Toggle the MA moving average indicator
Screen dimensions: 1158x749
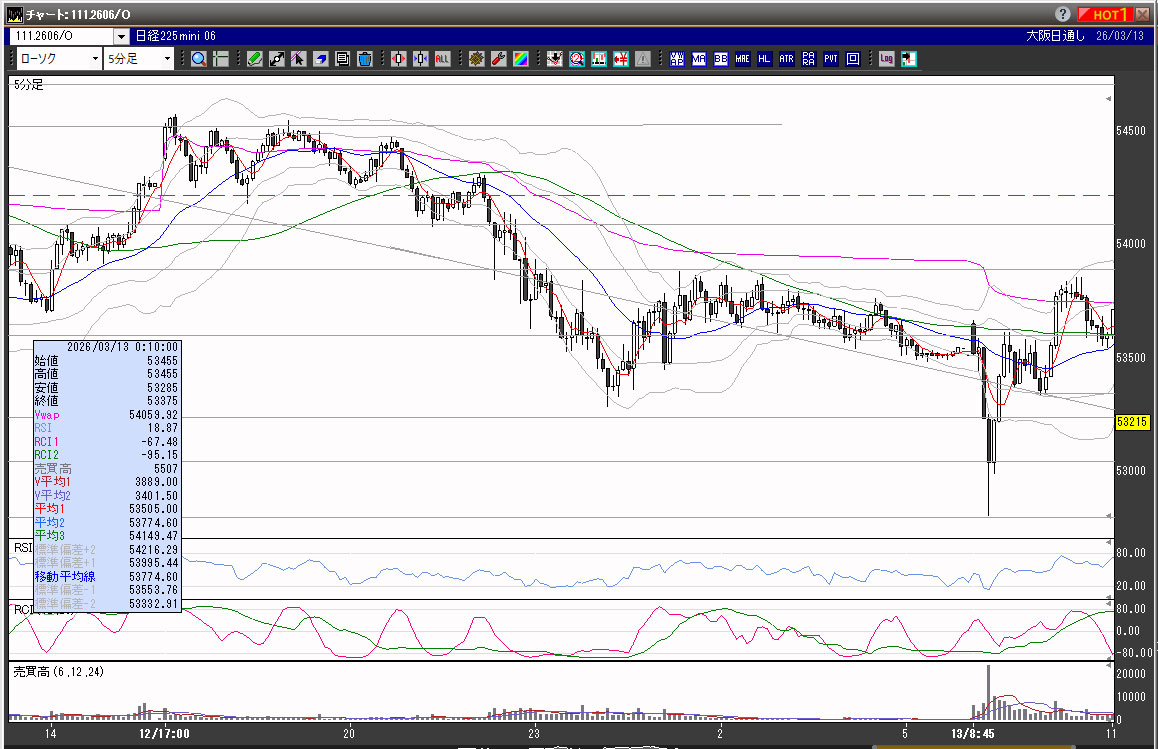coord(698,59)
